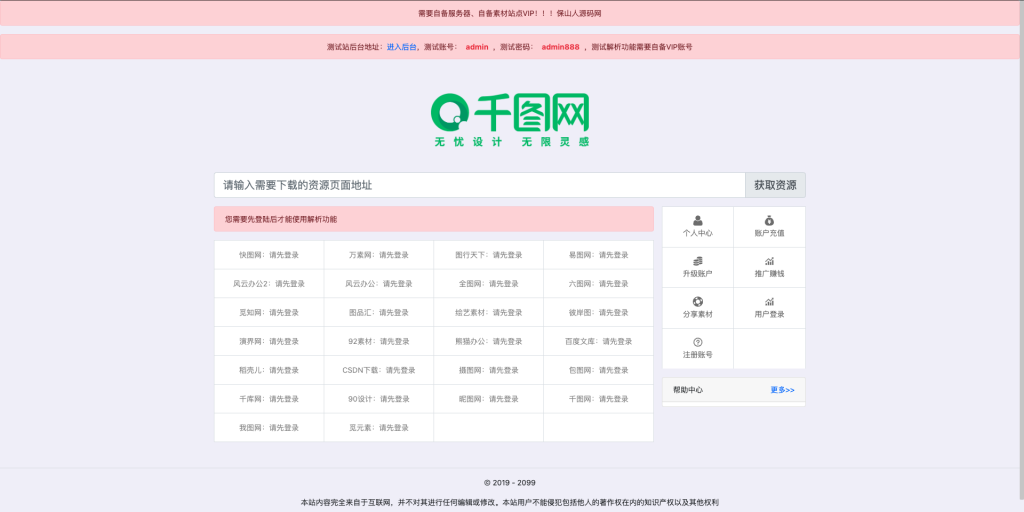Screen dimensions: 1024x512
Task: Click the 您需要先登陆后才能使用解析功能 alert
Action: tap(434, 219)
